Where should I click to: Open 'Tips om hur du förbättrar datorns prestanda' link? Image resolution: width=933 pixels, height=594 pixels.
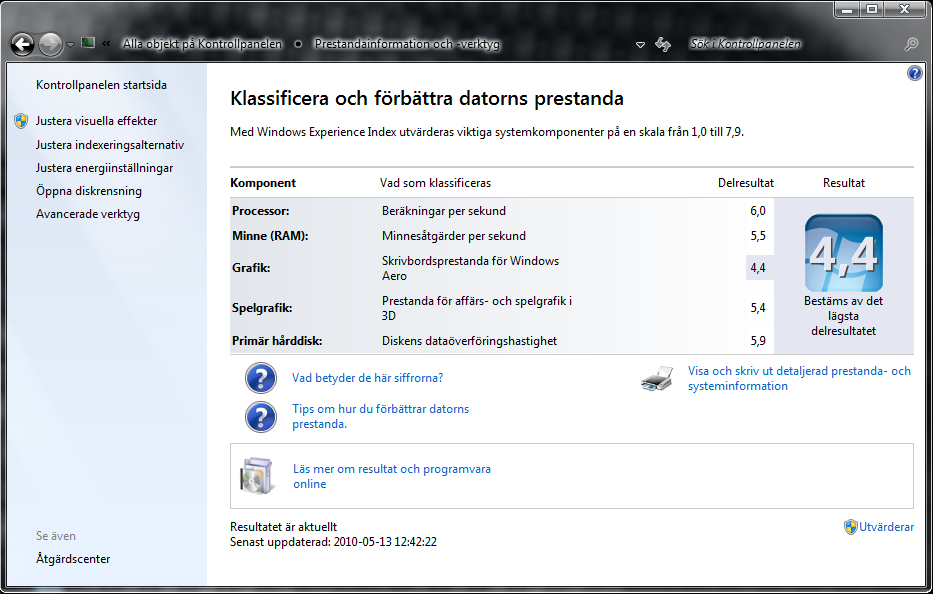click(x=380, y=417)
